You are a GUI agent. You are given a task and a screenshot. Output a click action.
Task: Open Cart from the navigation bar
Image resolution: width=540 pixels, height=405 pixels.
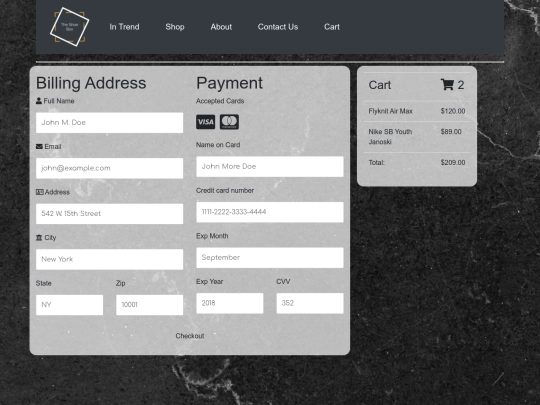pos(332,27)
